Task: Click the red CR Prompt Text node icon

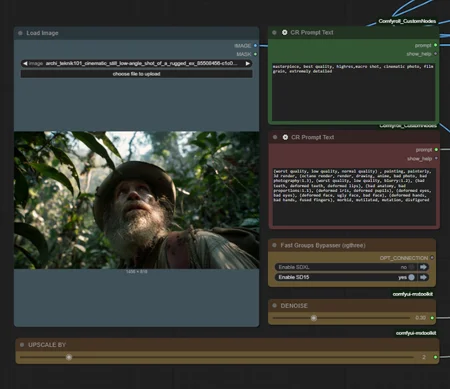Action: click(x=285, y=137)
